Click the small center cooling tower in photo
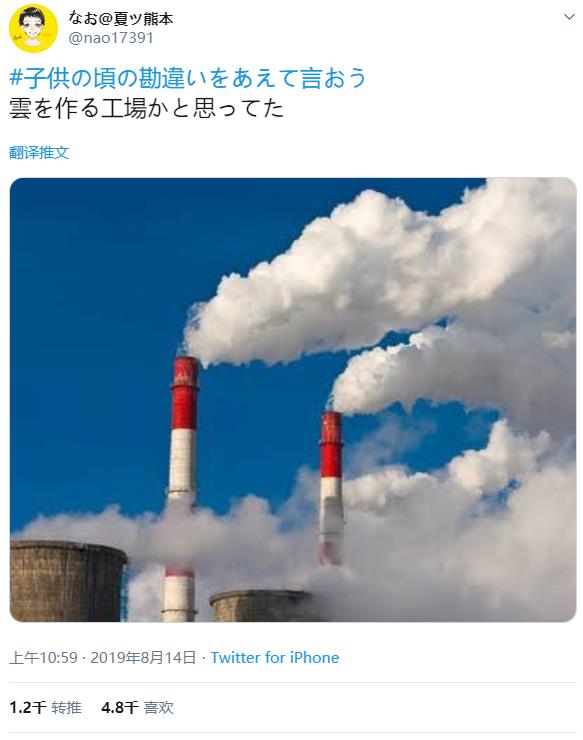The image size is (583, 740). pos(261,606)
